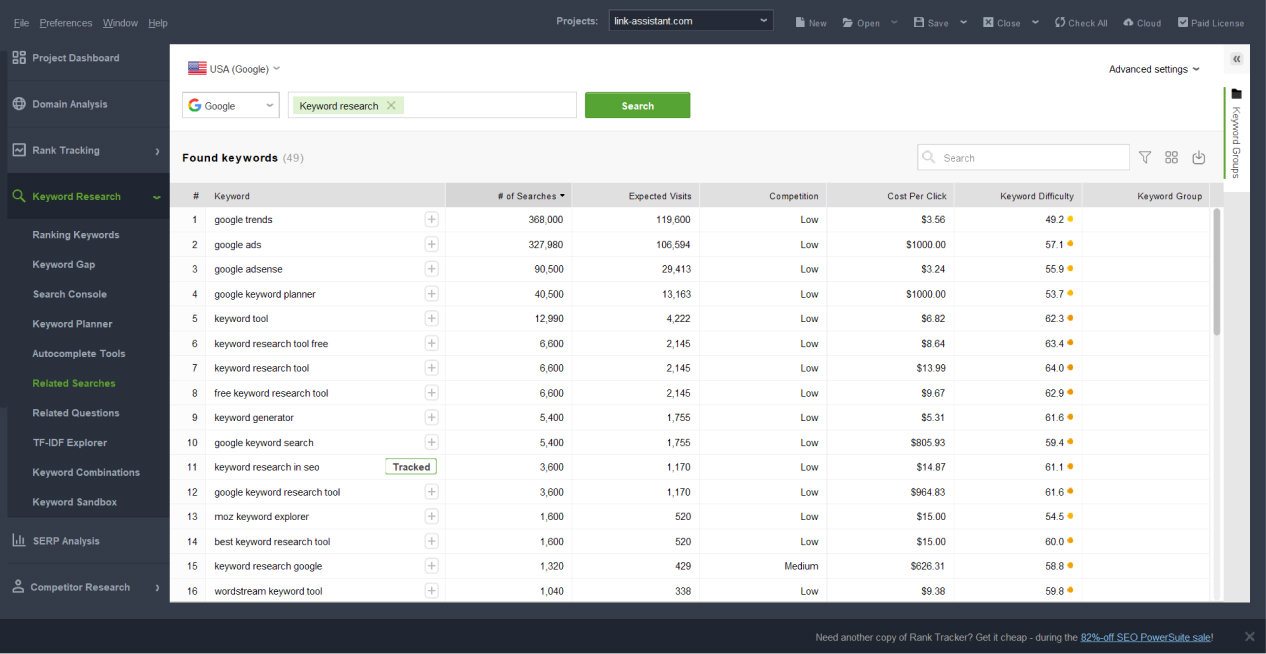
Task: Sort by Cost Per Click column header
Action: point(890,196)
